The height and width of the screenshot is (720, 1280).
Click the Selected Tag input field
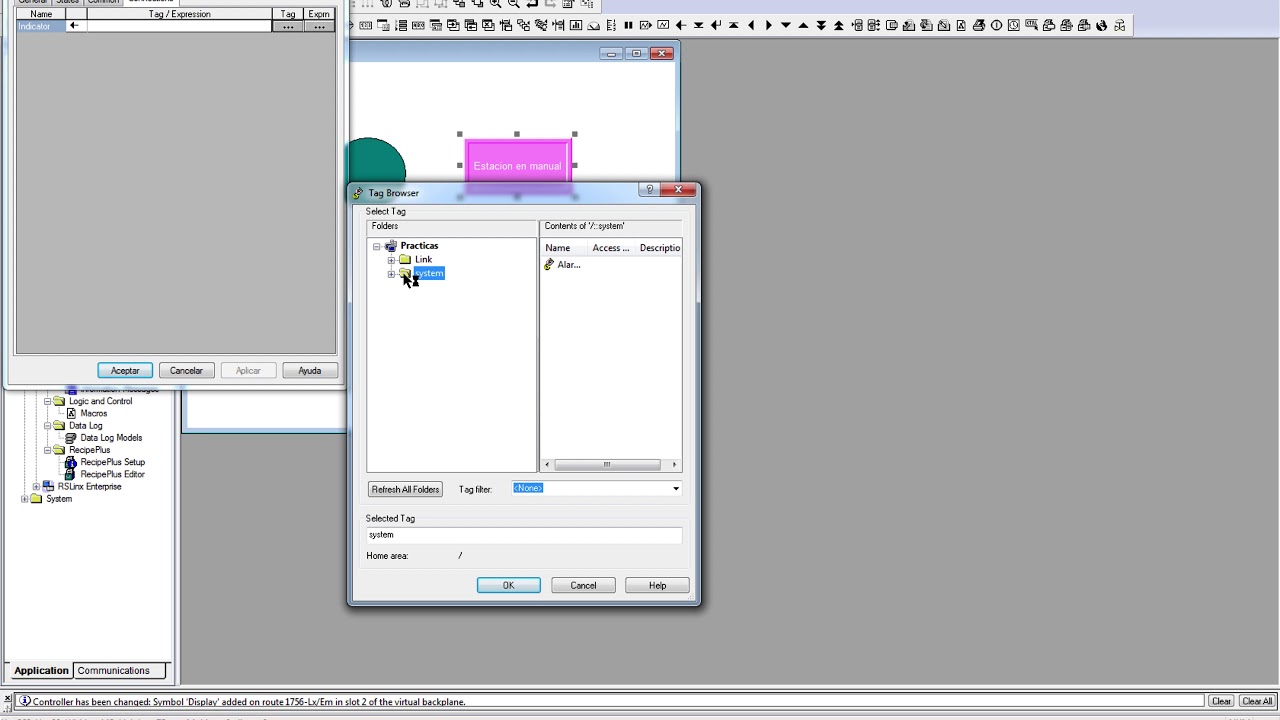pyautogui.click(x=524, y=535)
